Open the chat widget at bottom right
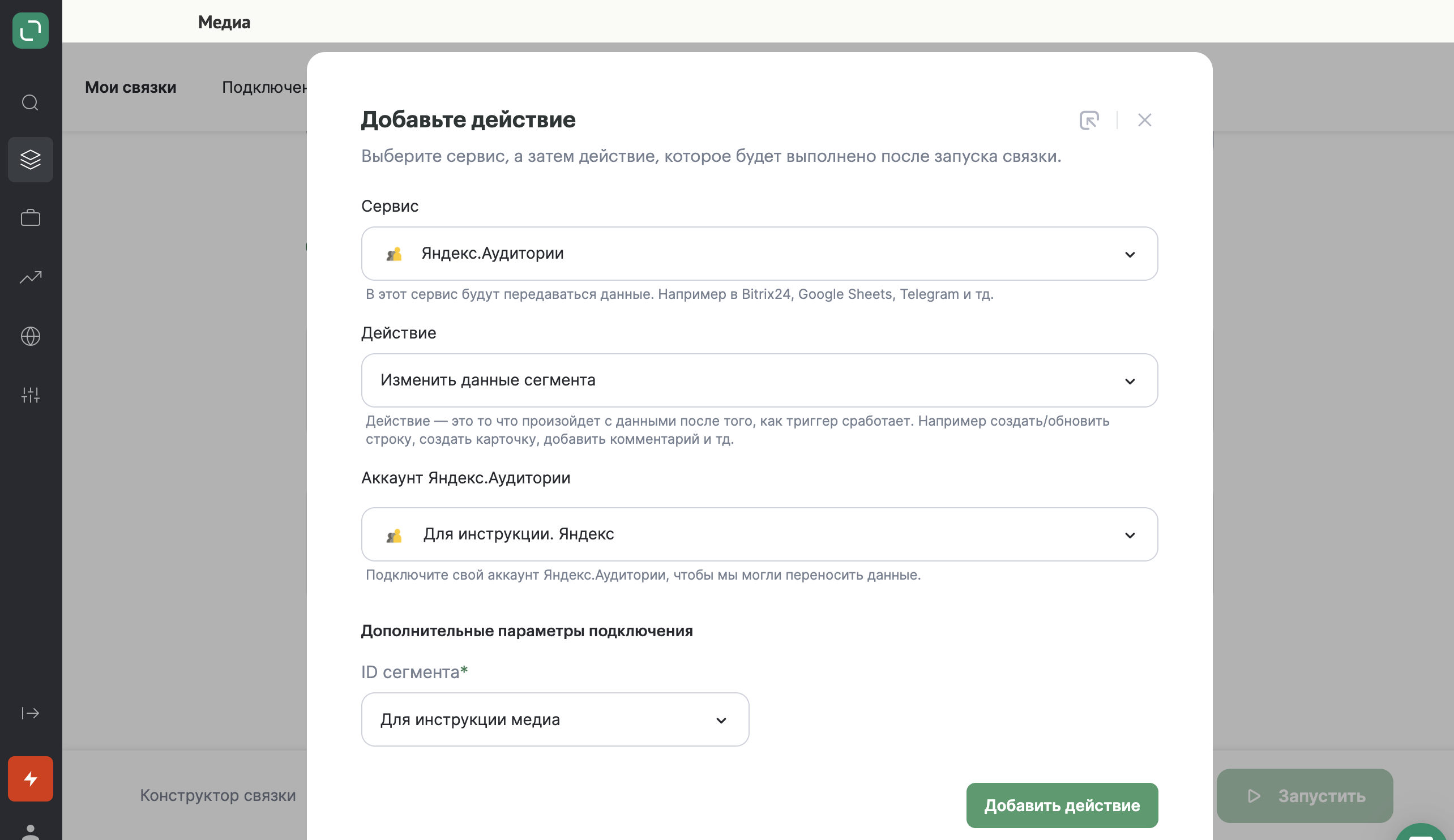This screenshot has width=1454, height=840. pos(1422,833)
